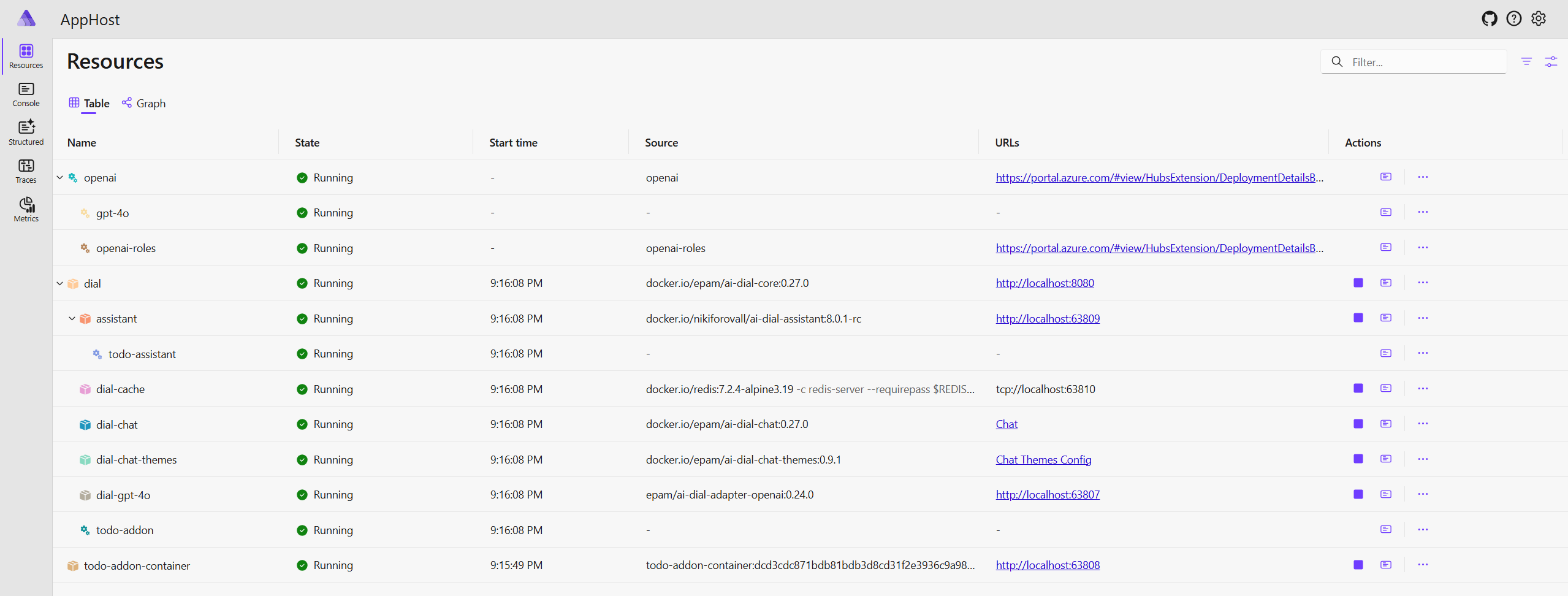The image size is (1568, 596).
Task: View console logs for todo-addon
Action: coord(1386,529)
